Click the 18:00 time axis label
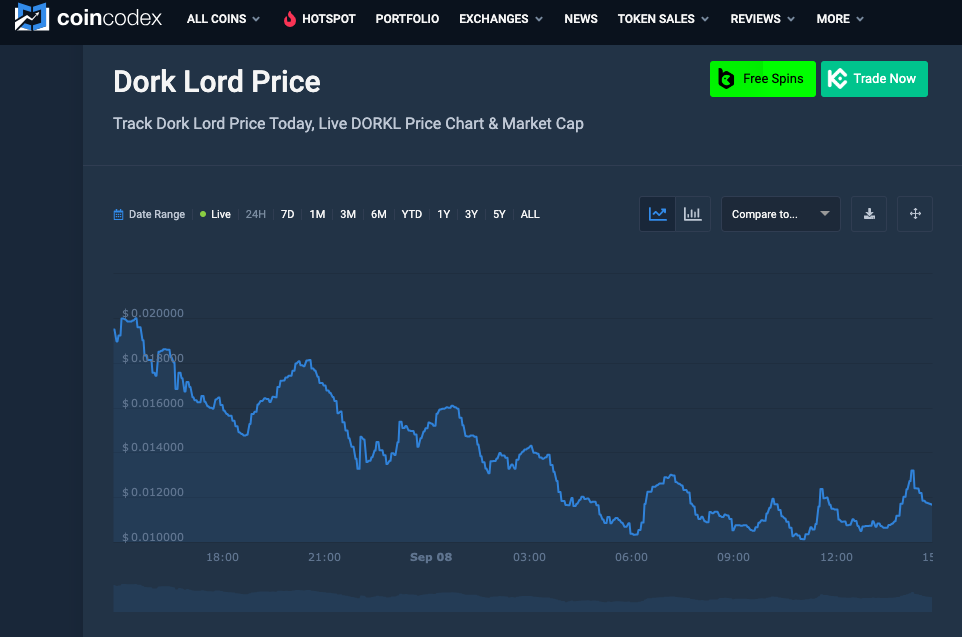Image resolution: width=962 pixels, height=637 pixels. (222, 557)
